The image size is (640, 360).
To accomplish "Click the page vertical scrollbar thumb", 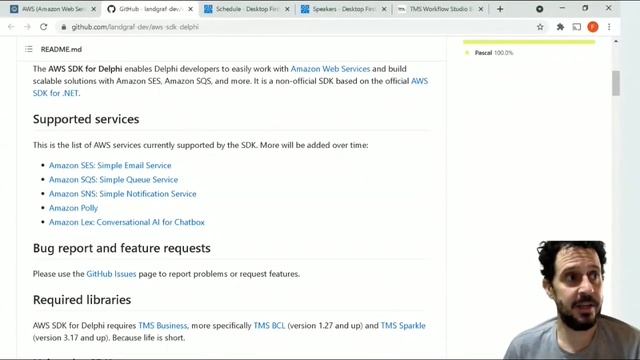I will [616, 83].
